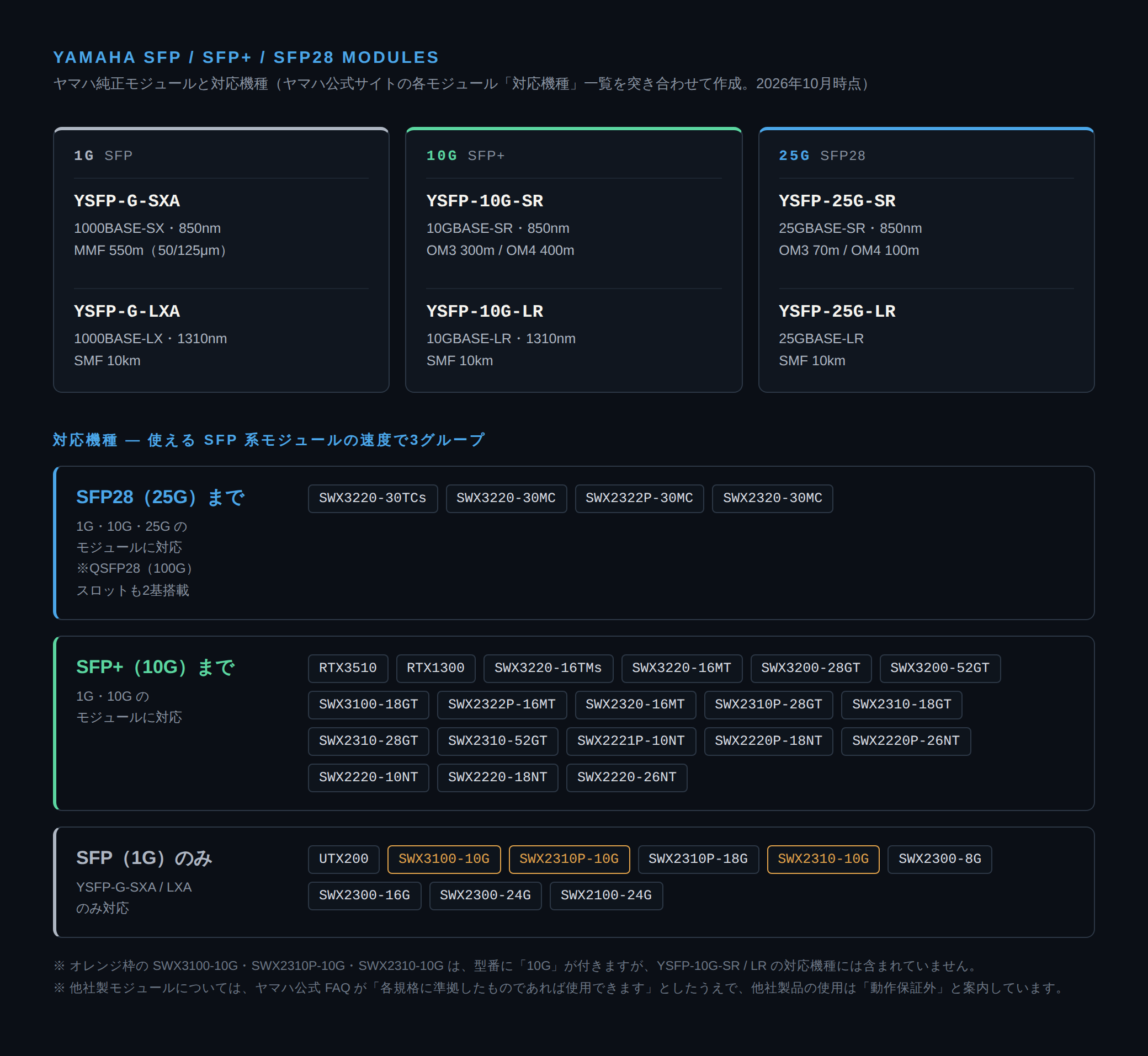Select the SWX2220-18NT chip

click(498, 778)
